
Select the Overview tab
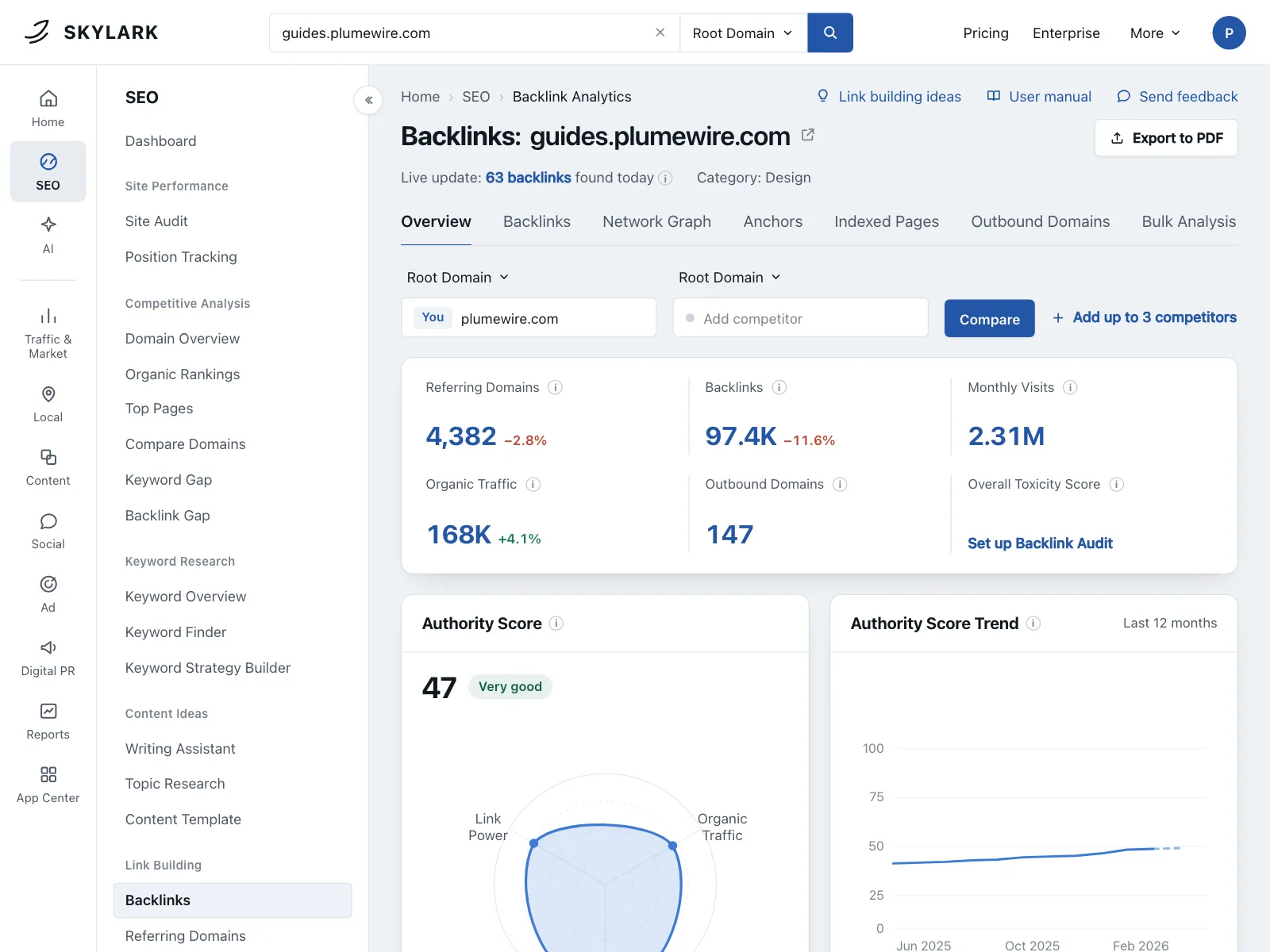click(x=436, y=221)
